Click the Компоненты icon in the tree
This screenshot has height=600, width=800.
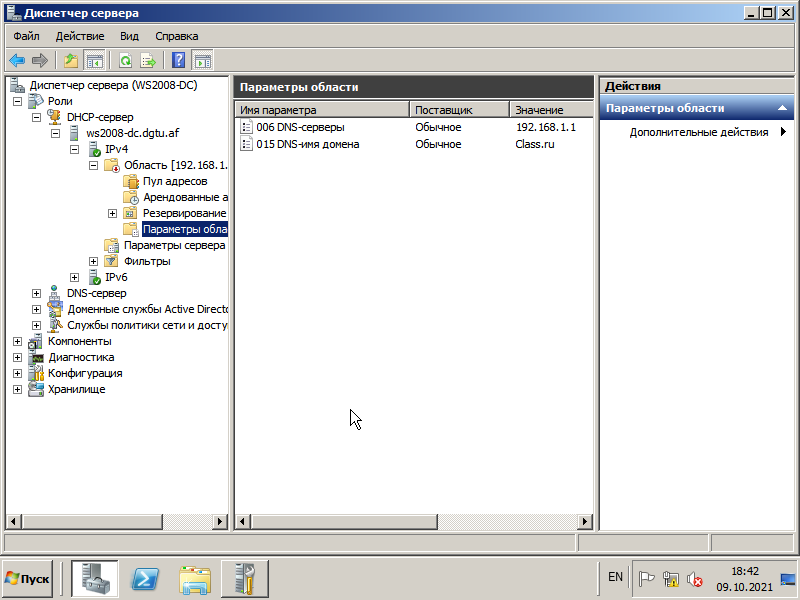35,341
